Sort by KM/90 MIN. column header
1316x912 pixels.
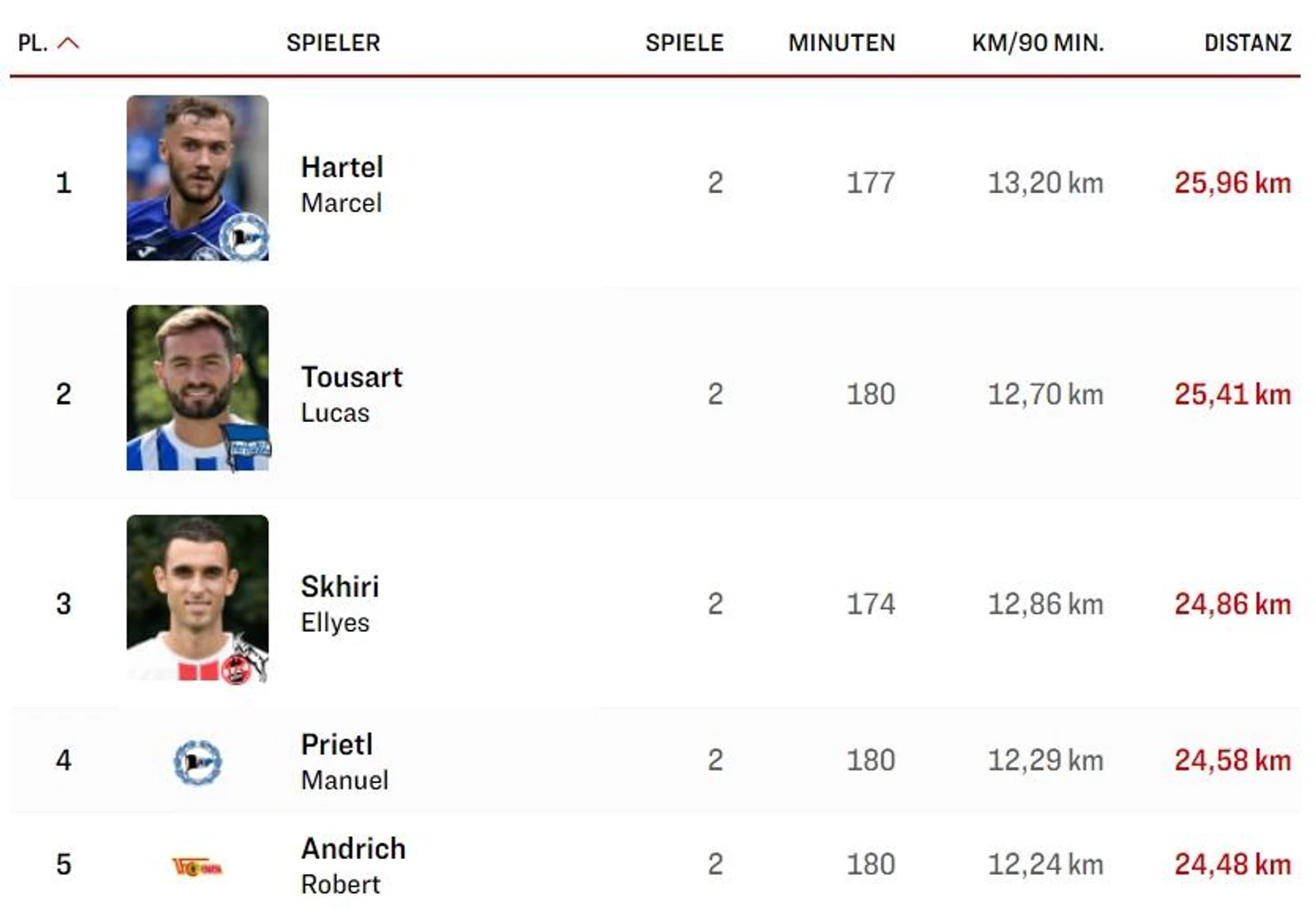tap(1037, 42)
